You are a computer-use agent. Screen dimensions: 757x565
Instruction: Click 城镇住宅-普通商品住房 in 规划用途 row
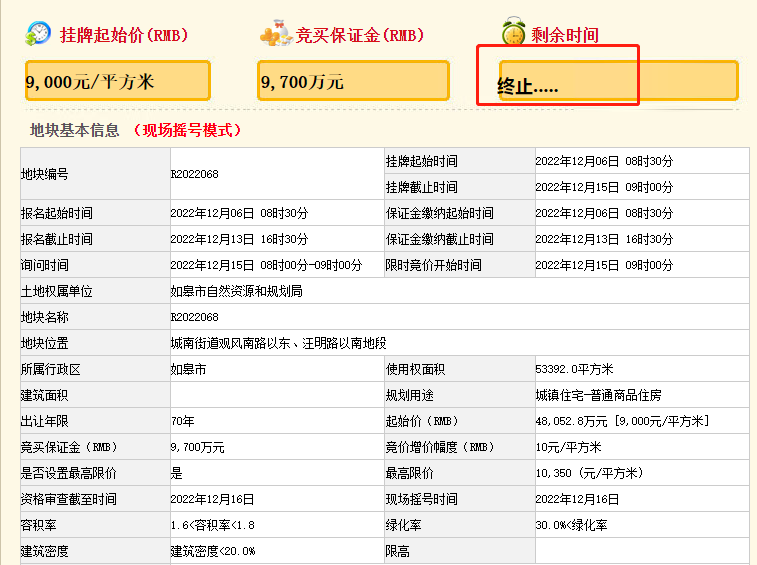pyautogui.click(x=598, y=396)
